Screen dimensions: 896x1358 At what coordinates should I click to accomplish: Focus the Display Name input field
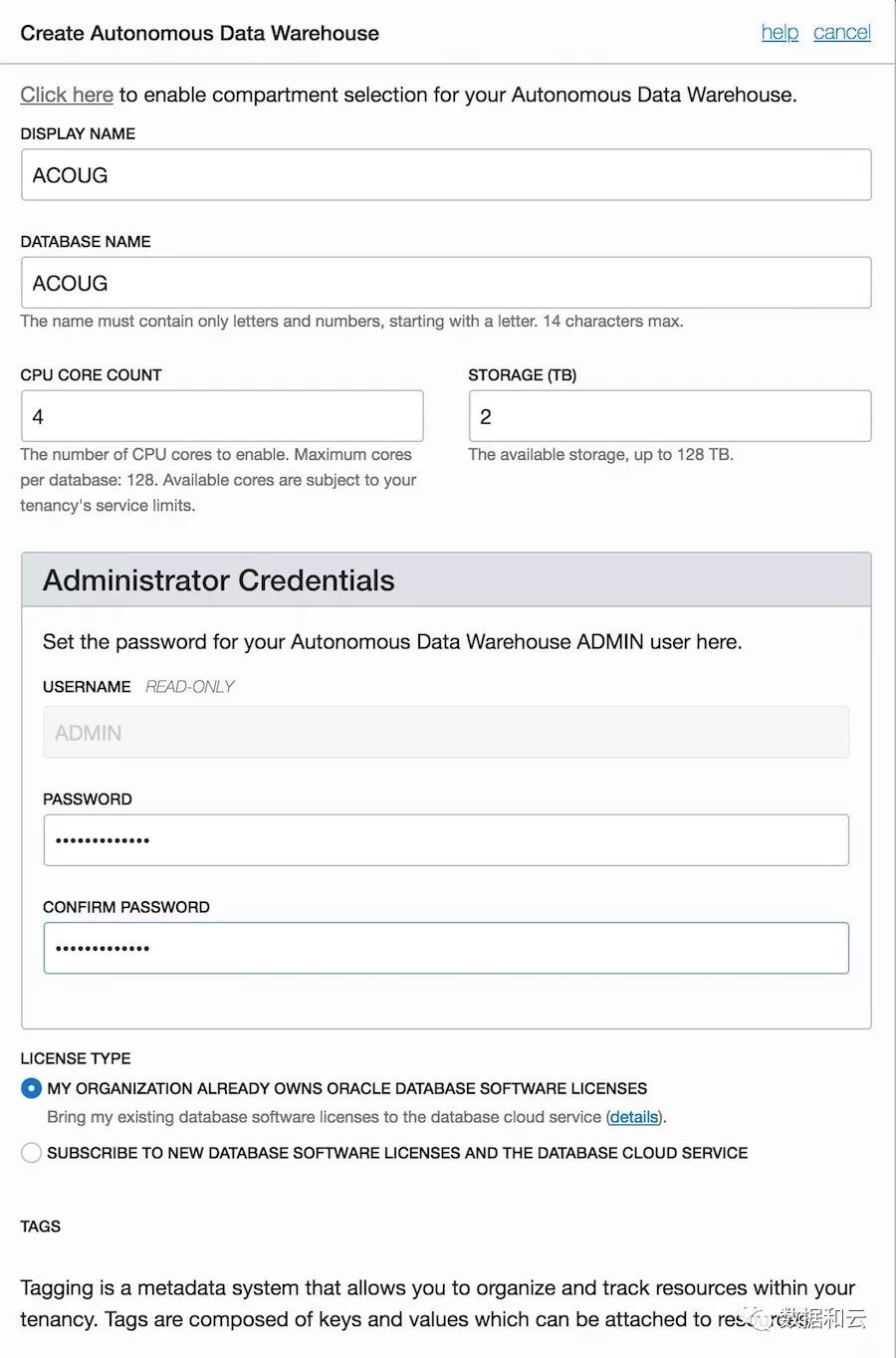point(446,175)
